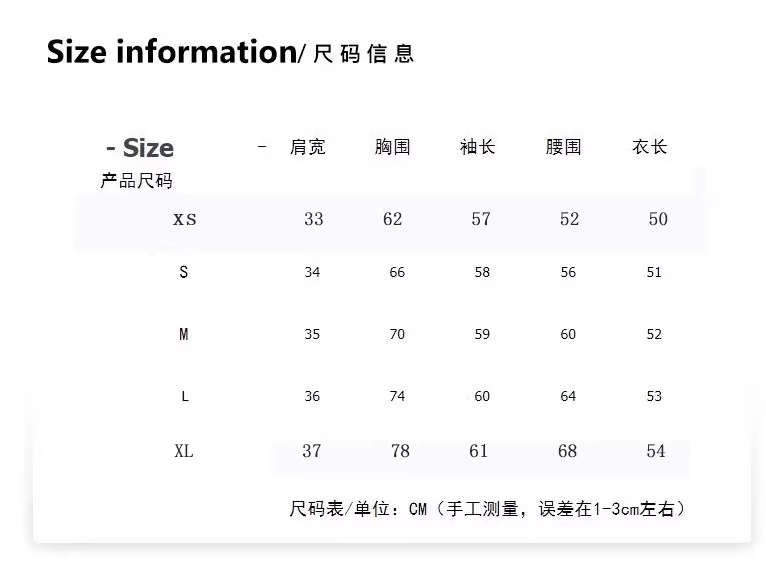Click the 尺码表 unit footnote text
This screenshot has width=766, height=563.
[487, 509]
